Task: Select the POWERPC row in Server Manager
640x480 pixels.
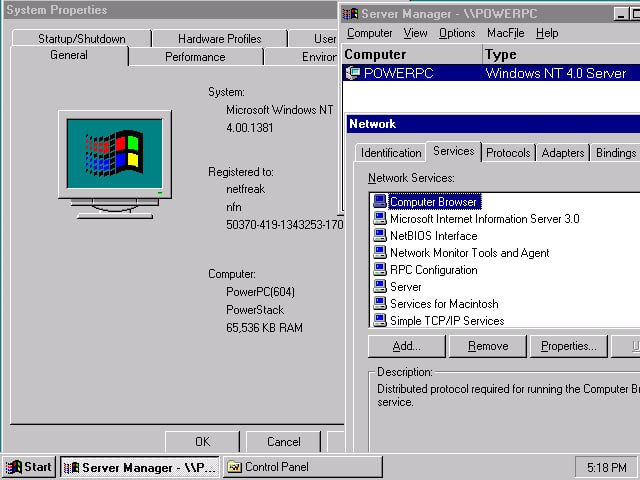Action: [x=491, y=73]
